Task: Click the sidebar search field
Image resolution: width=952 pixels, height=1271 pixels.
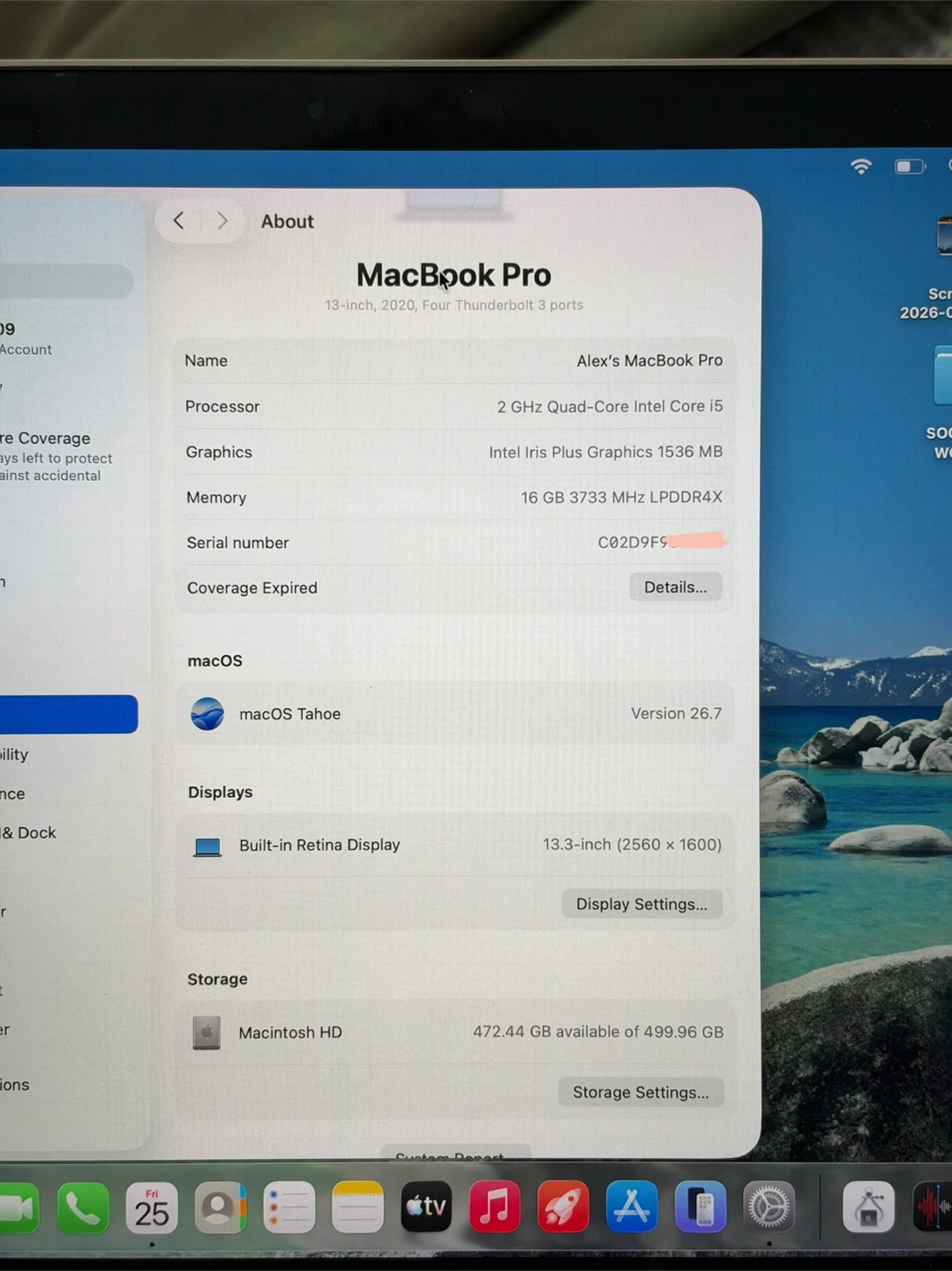Action: (x=66, y=282)
